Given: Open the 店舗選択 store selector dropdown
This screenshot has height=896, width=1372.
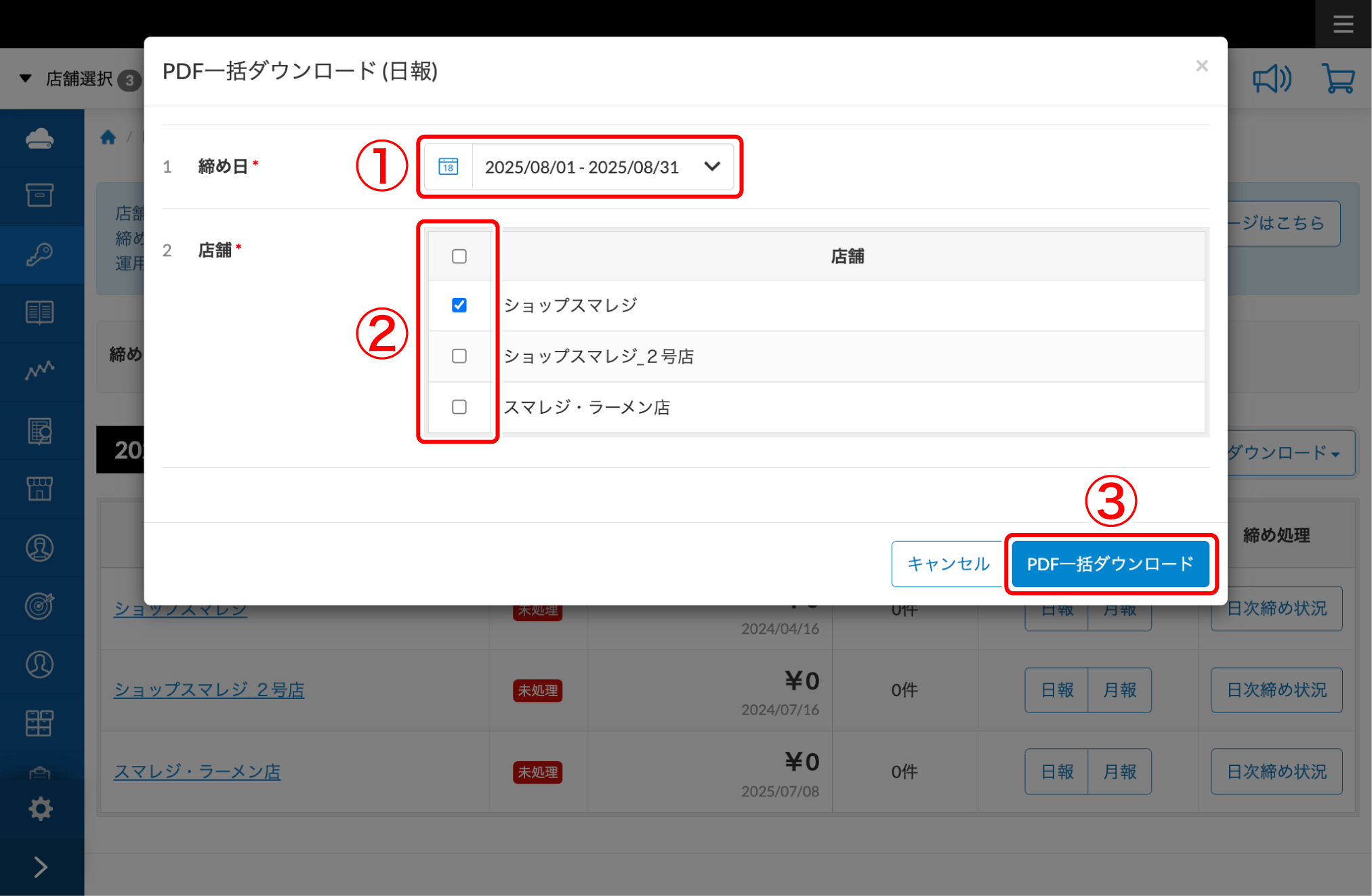Looking at the screenshot, I should click(80, 79).
